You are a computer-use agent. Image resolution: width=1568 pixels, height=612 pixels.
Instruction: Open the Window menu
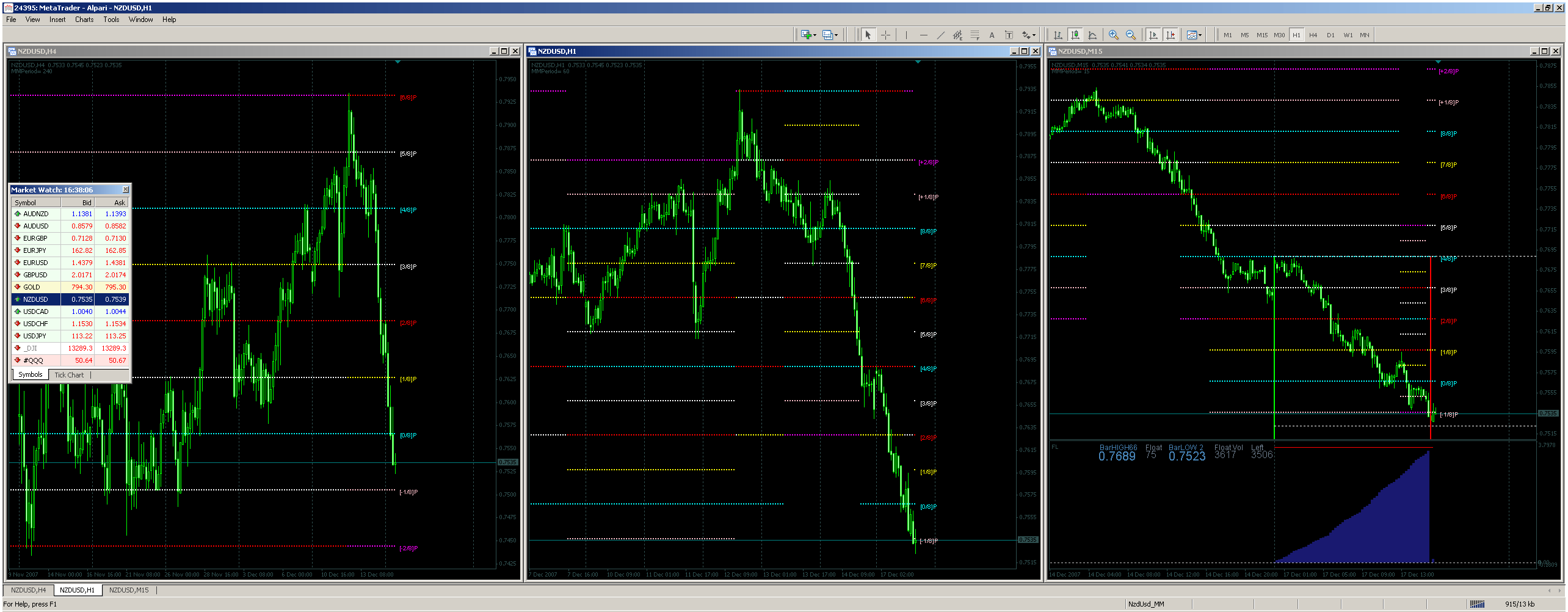140,20
